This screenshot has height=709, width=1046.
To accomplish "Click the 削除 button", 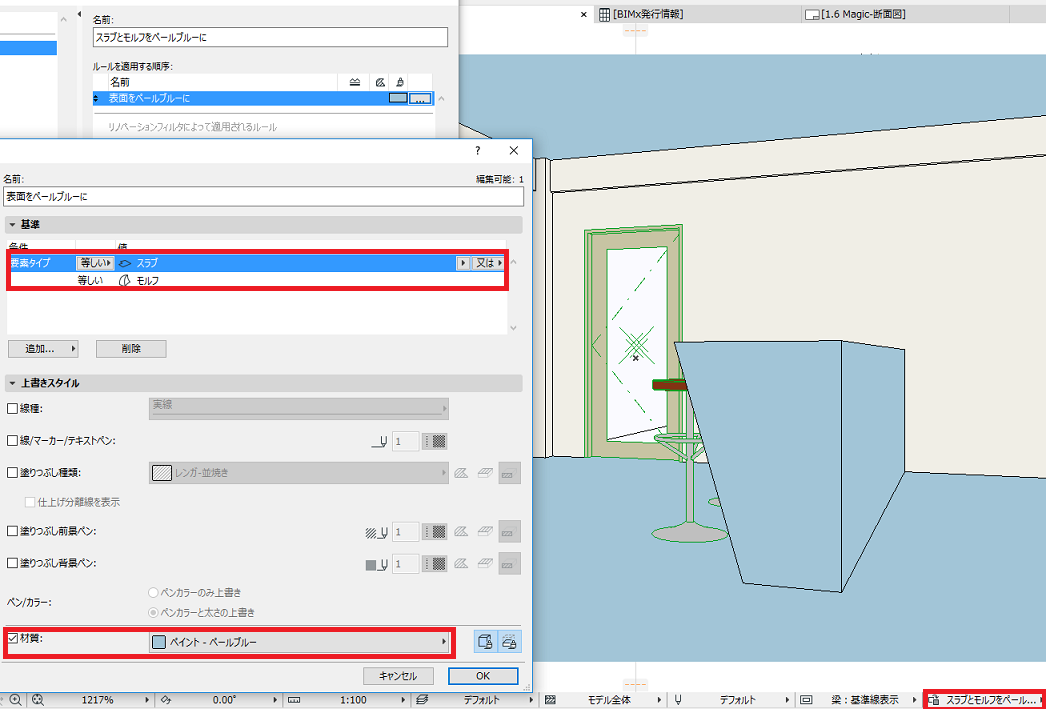I will click(x=131, y=349).
